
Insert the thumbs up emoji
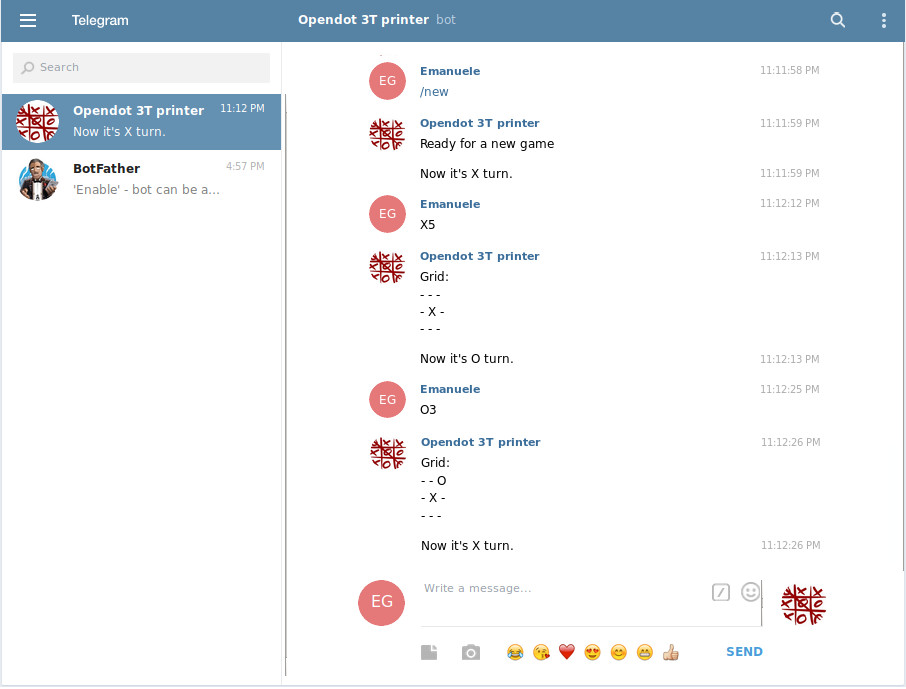coord(670,653)
